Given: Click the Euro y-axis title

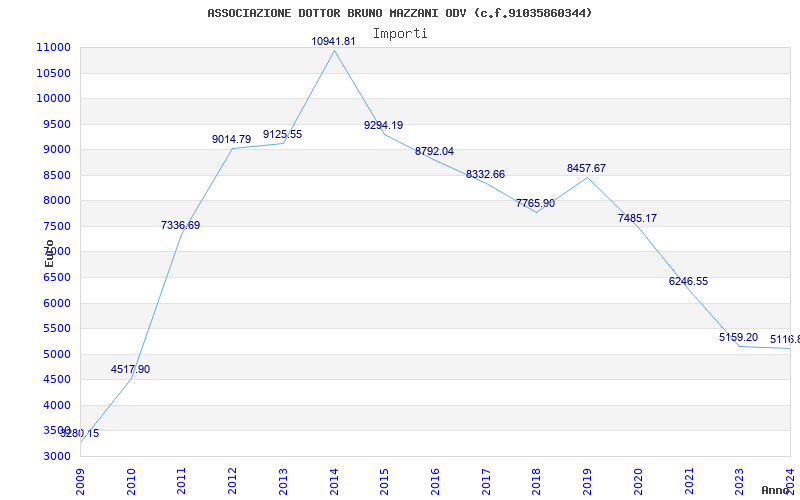Looking at the screenshot, I should [49, 253].
